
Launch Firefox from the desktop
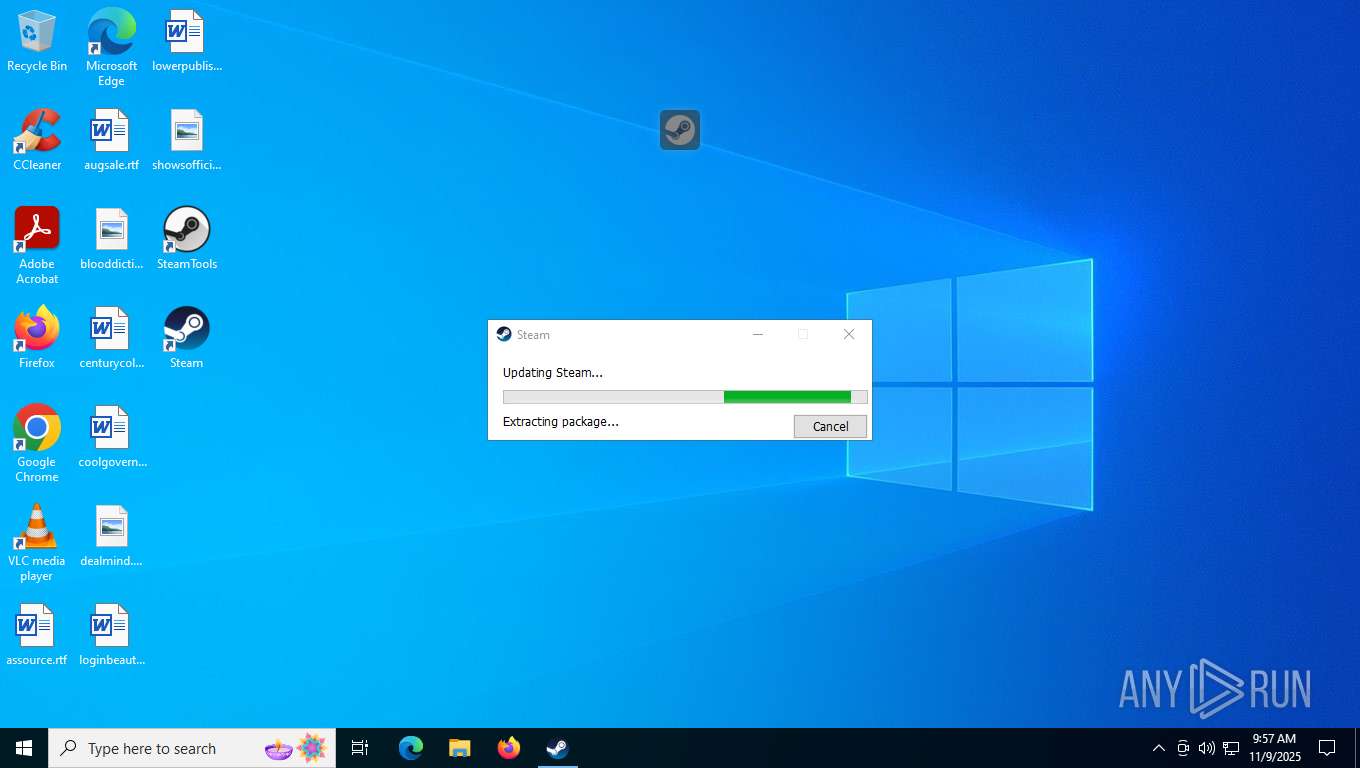pyautogui.click(x=37, y=338)
